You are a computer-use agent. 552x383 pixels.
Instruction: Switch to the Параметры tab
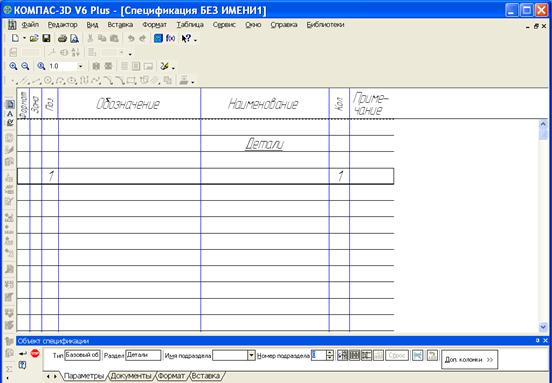click(x=84, y=376)
